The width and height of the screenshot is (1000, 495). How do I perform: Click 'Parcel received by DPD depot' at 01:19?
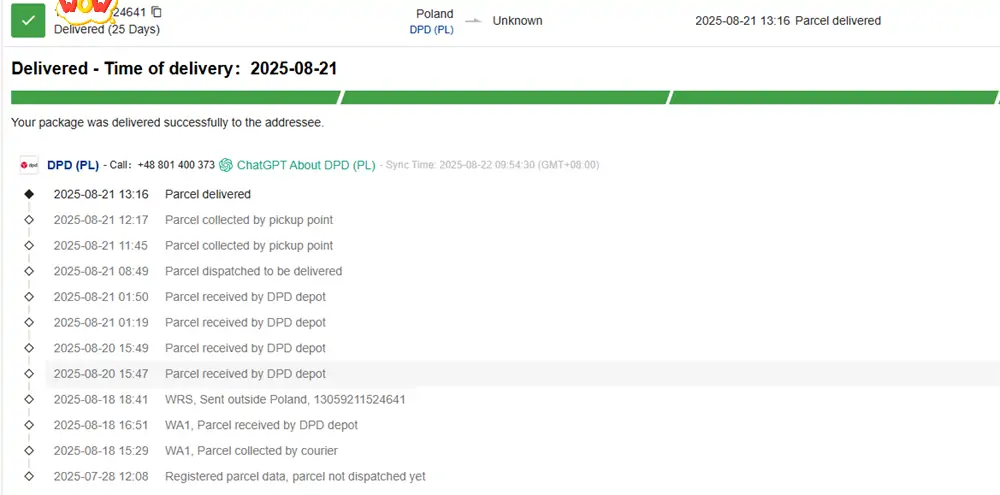(246, 322)
